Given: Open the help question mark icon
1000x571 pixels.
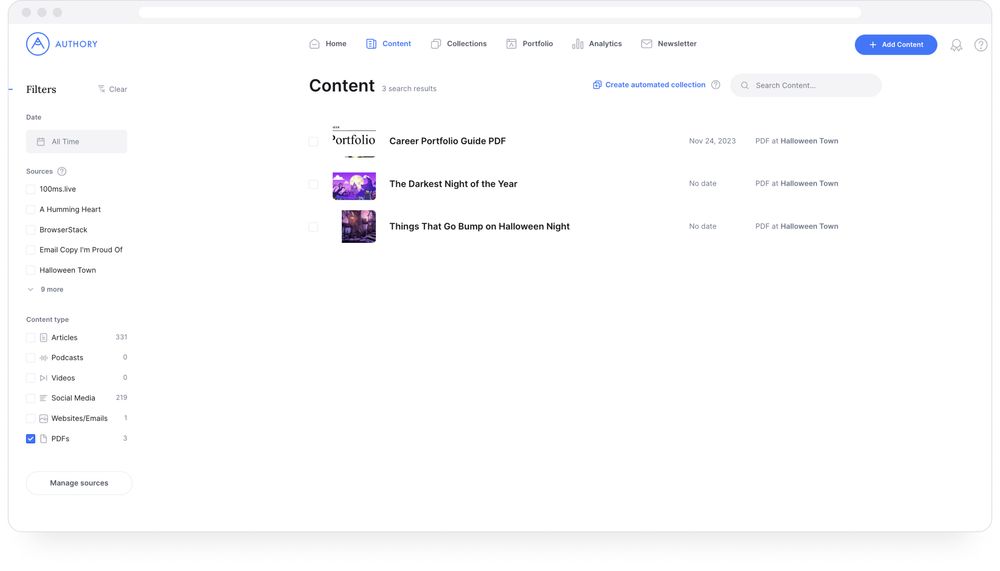Looking at the screenshot, I should click(980, 45).
